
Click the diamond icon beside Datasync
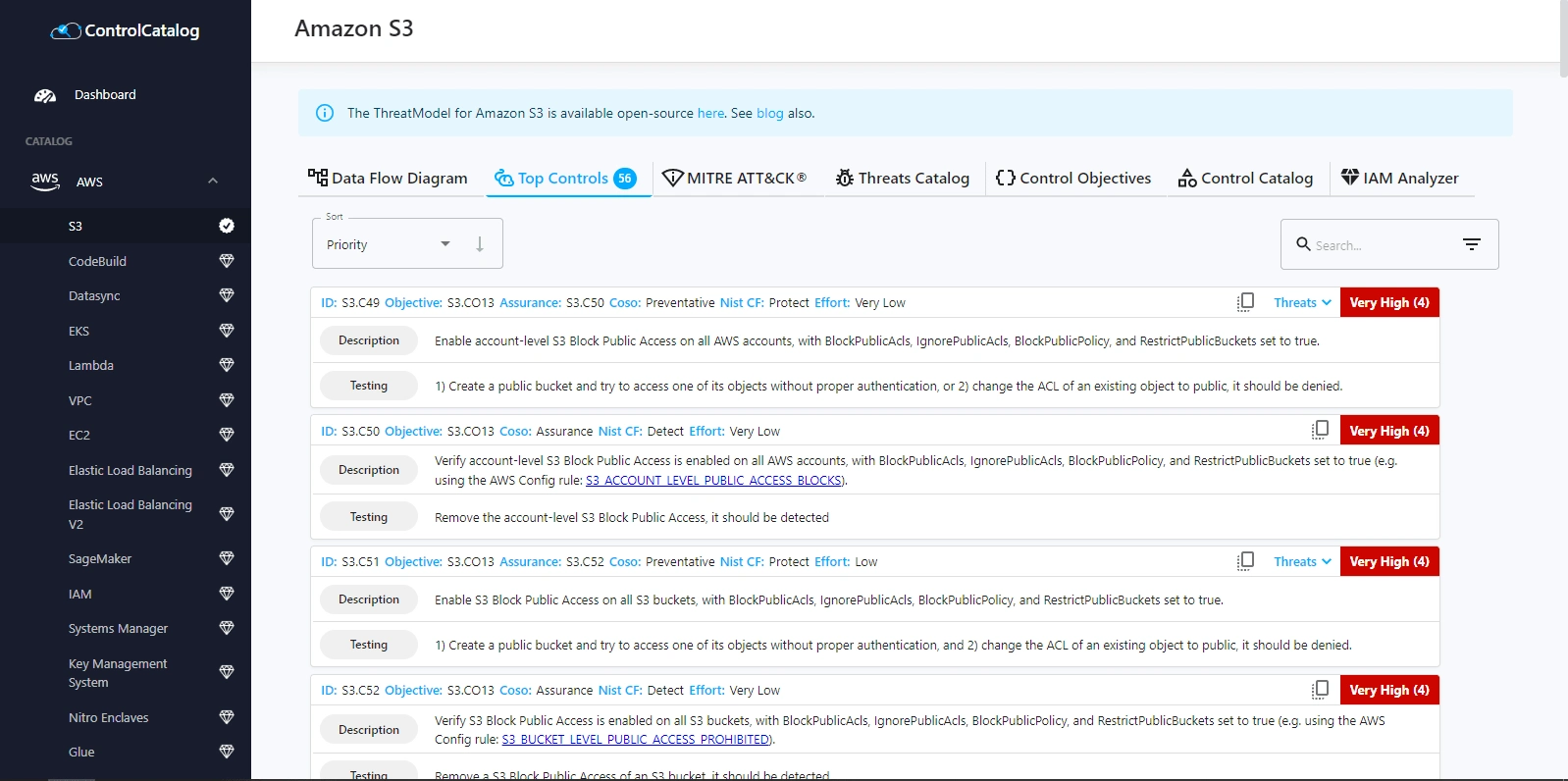227,295
